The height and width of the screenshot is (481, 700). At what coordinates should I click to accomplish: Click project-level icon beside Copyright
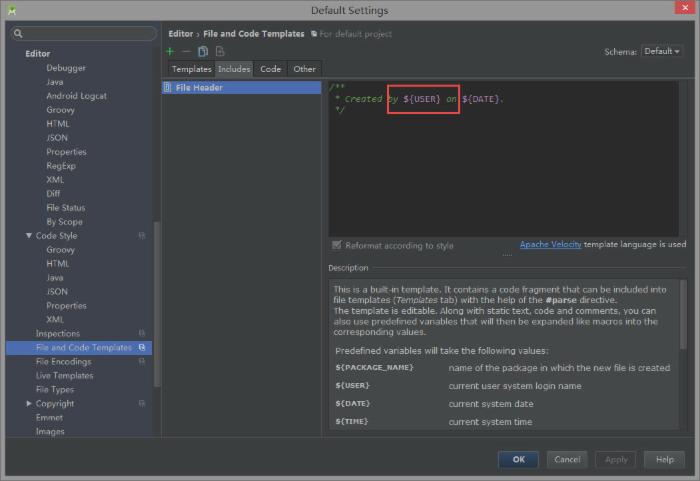point(142,404)
